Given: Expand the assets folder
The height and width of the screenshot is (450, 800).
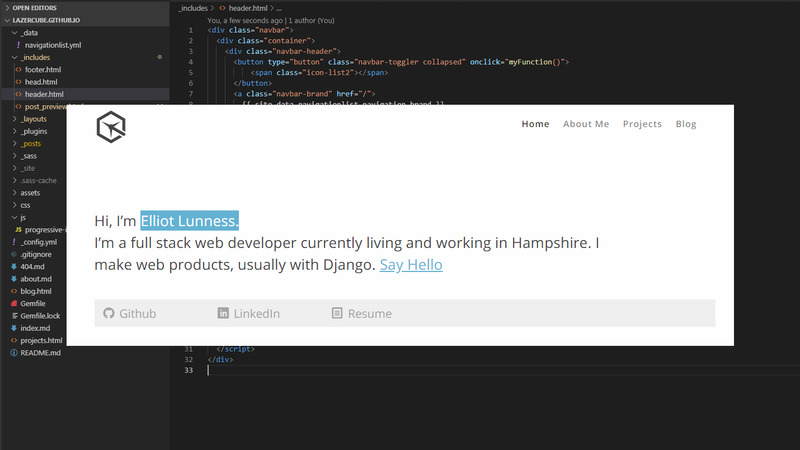Looking at the screenshot, I should click(x=14, y=193).
